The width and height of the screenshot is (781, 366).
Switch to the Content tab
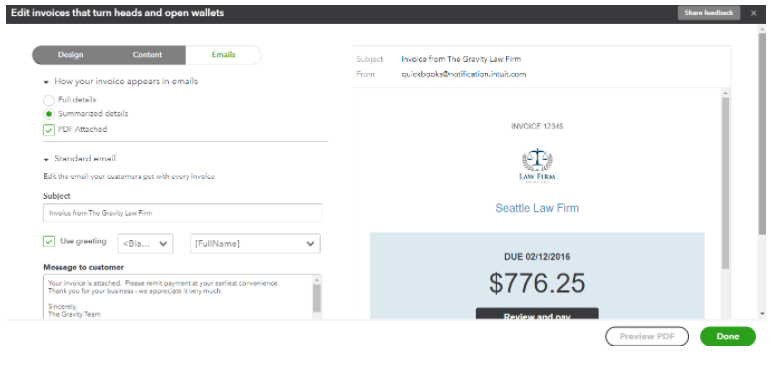point(147,55)
